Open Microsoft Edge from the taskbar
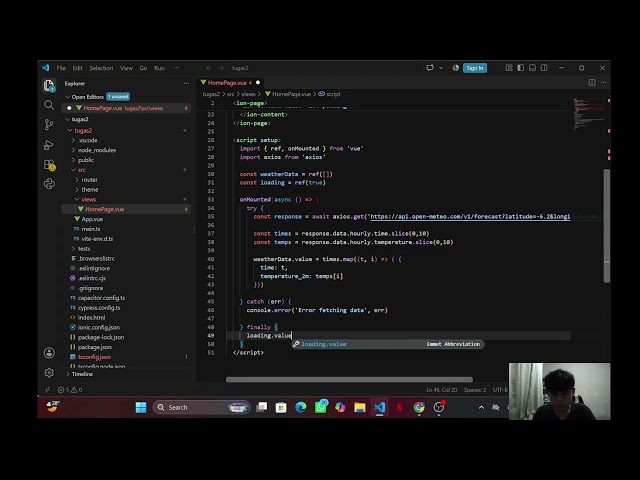This screenshot has height=480, width=640. click(x=301, y=407)
